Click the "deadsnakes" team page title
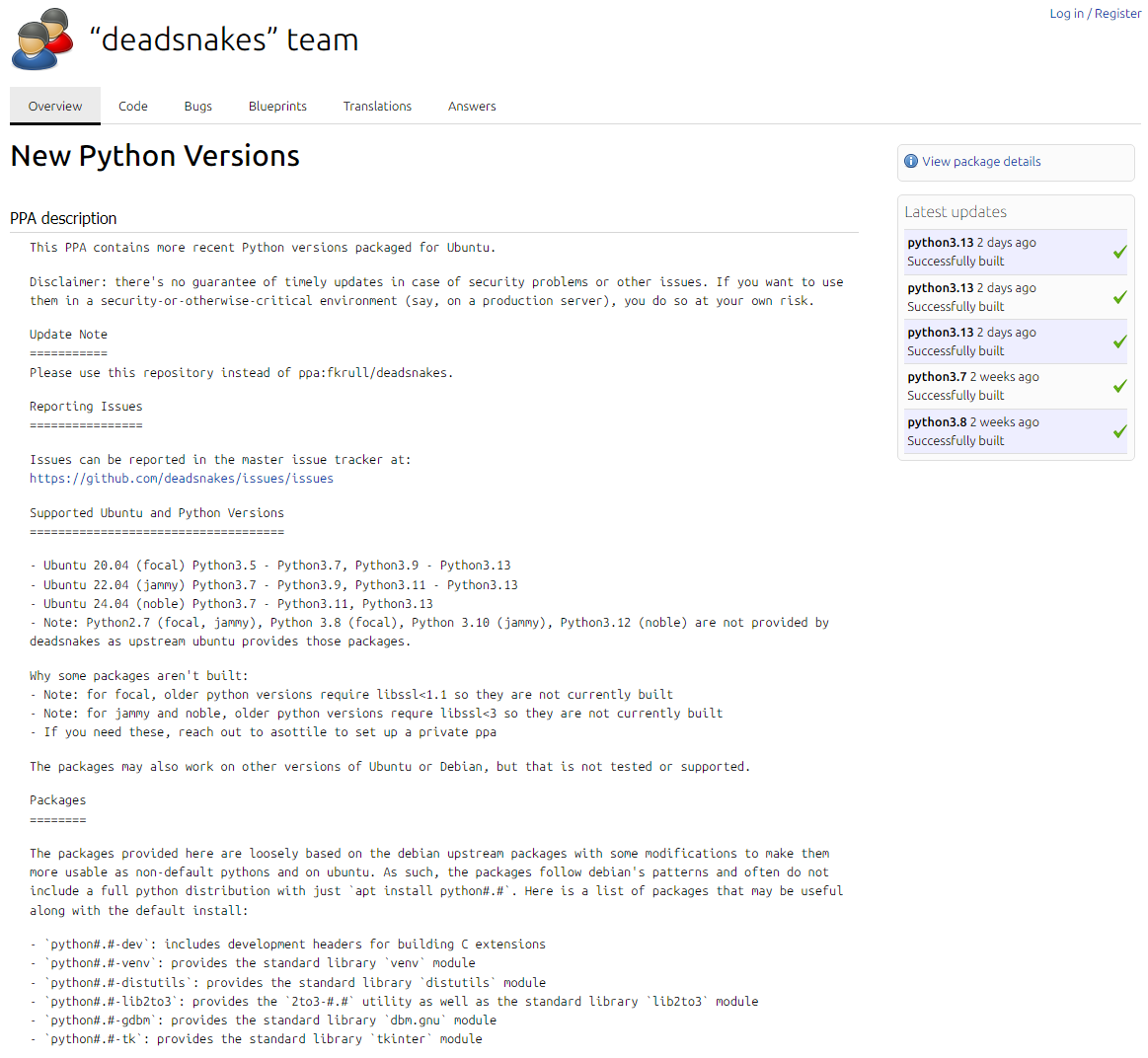 [x=224, y=39]
